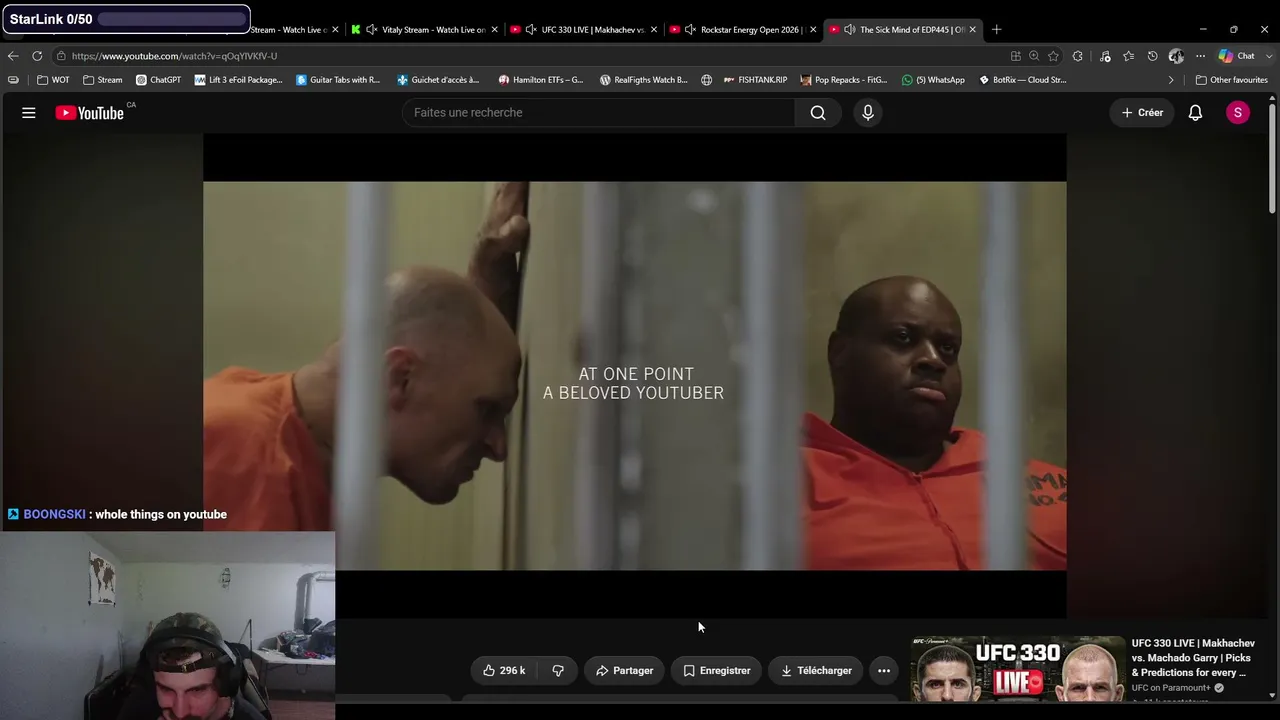The width and height of the screenshot is (1280, 720).
Task: Open the ChatGPT bookmark
Action: 158,80
